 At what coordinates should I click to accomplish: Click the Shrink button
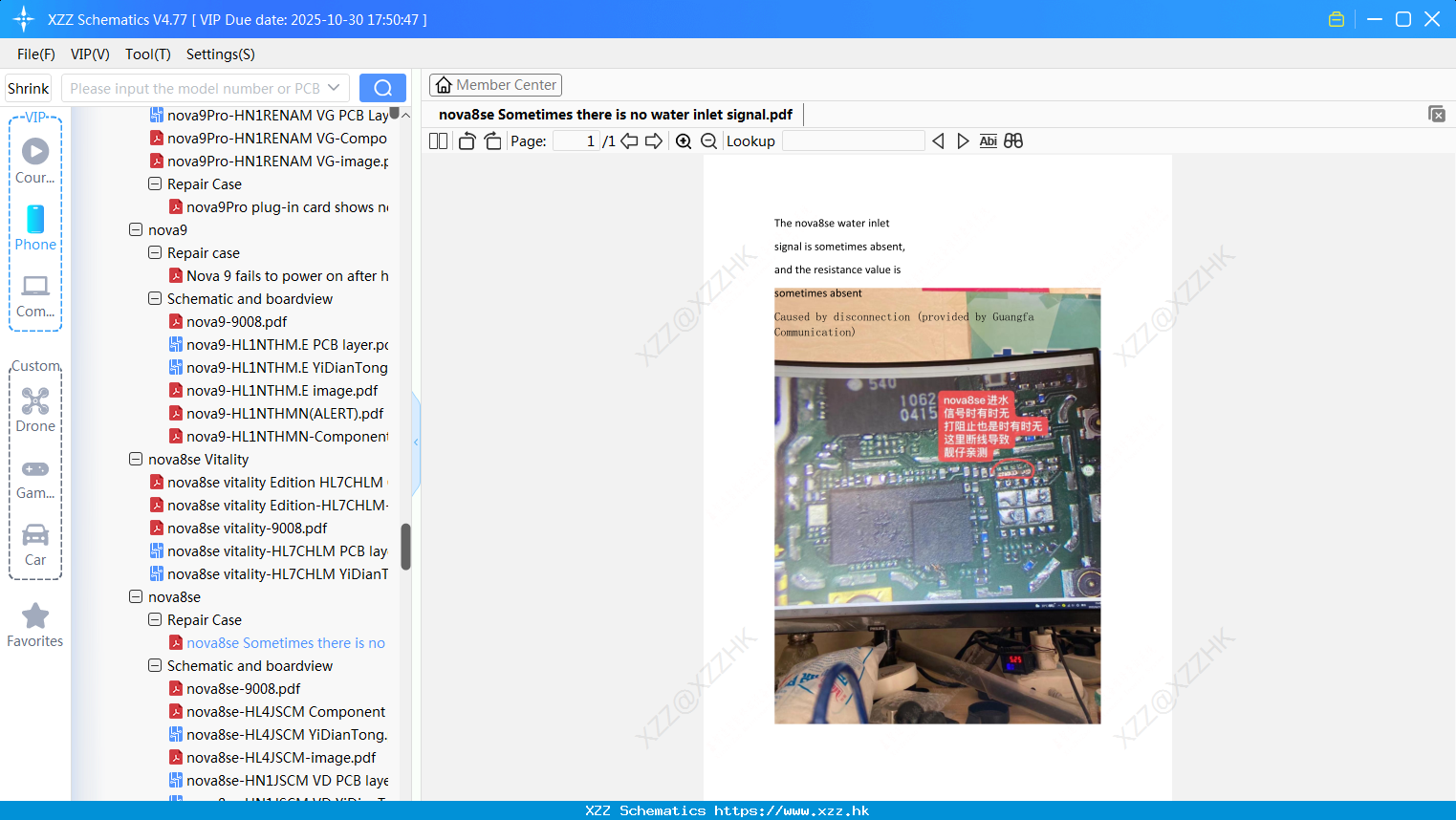tap(29, 88)
